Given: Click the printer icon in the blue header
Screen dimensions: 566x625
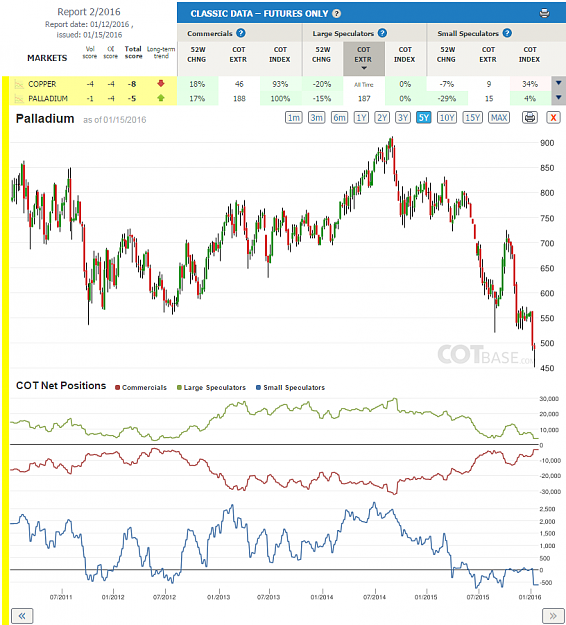Looking at the screenshot, I should click(544, 13).
